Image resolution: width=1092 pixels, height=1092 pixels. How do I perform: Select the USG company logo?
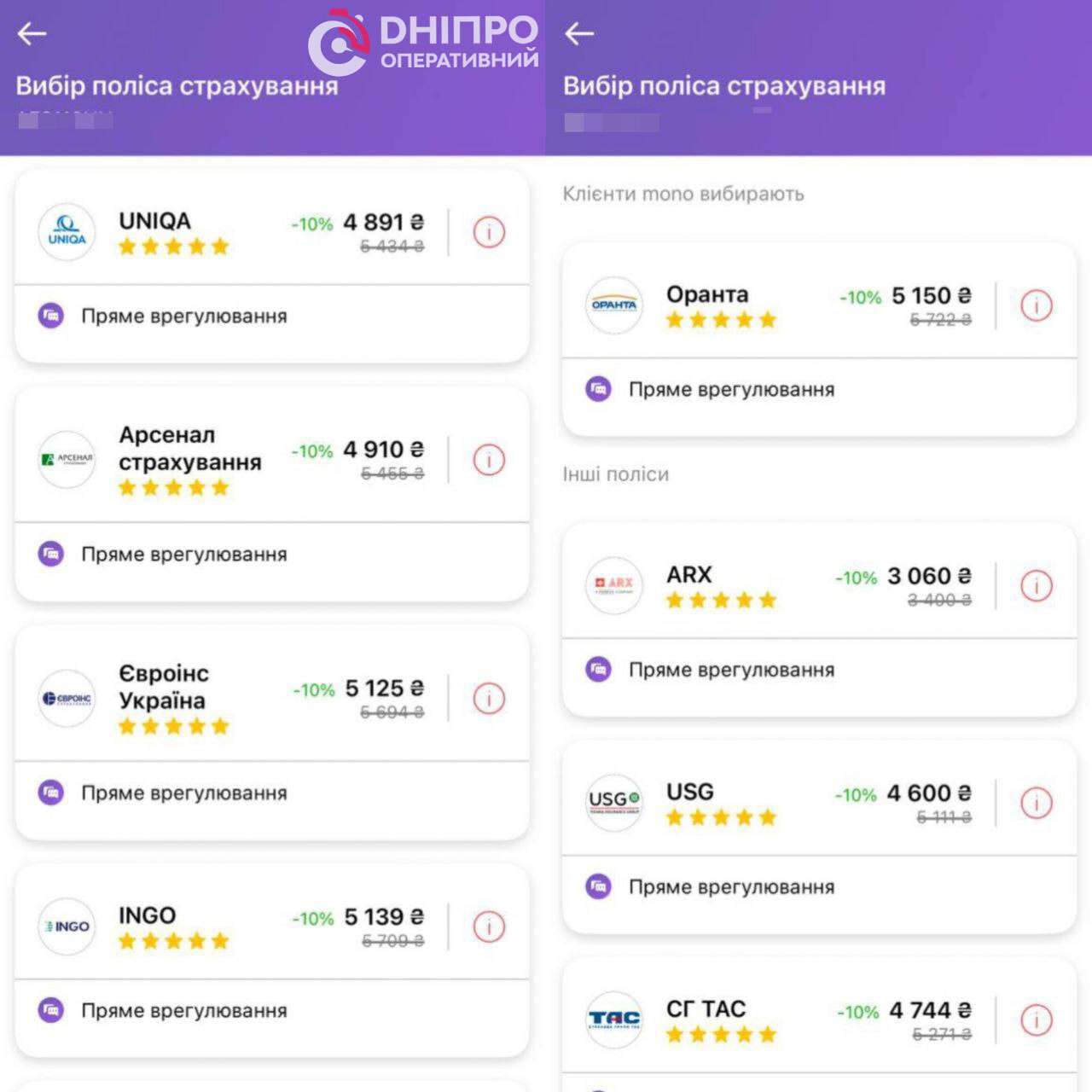tap(613, 803)
